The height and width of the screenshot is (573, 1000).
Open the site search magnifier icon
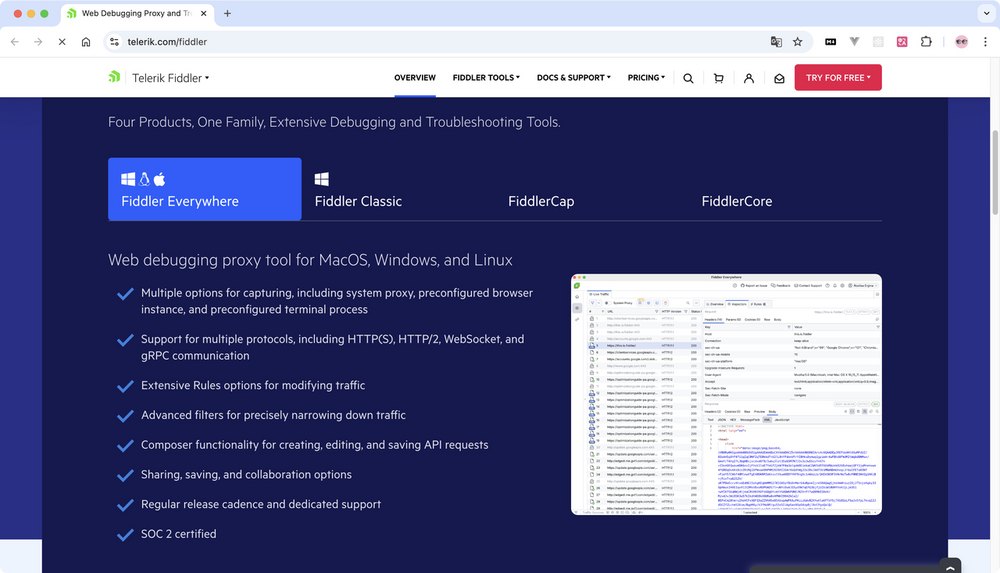688,78
